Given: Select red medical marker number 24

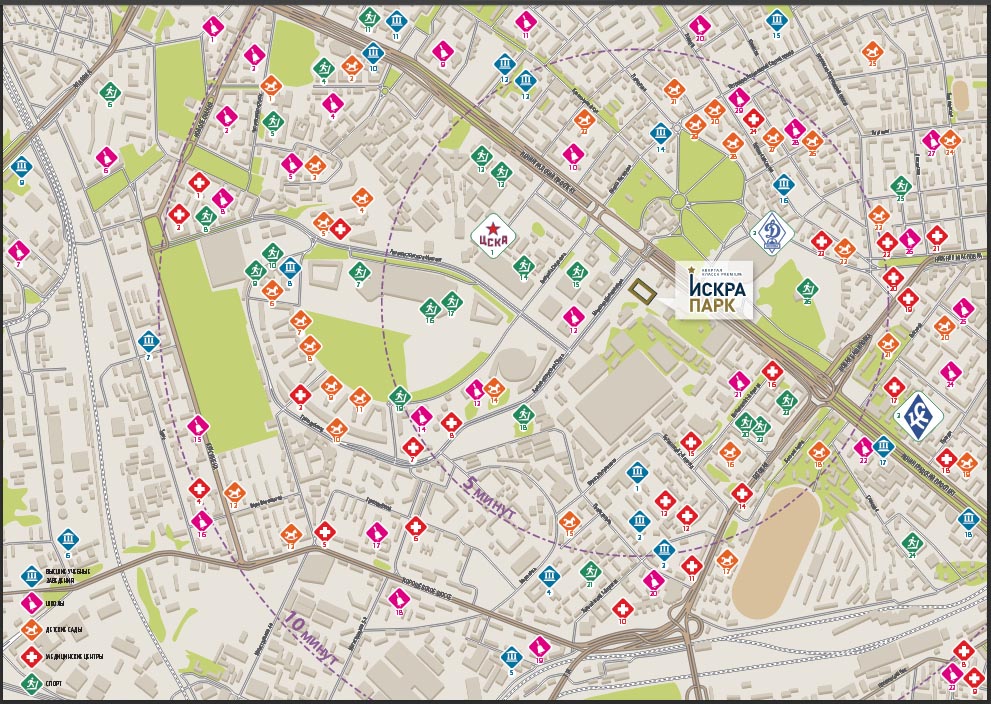Looking at the screenshot, I should [x=753, y=118].
